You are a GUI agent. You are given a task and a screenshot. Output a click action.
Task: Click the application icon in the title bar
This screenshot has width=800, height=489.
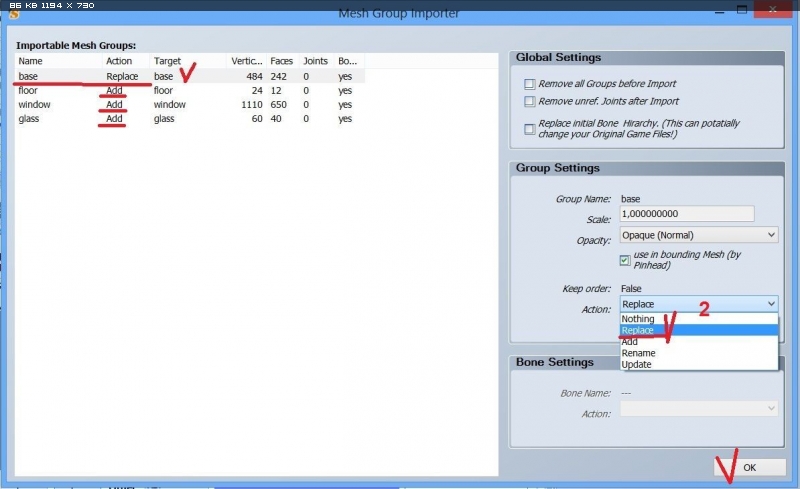(x=13, y=14)
